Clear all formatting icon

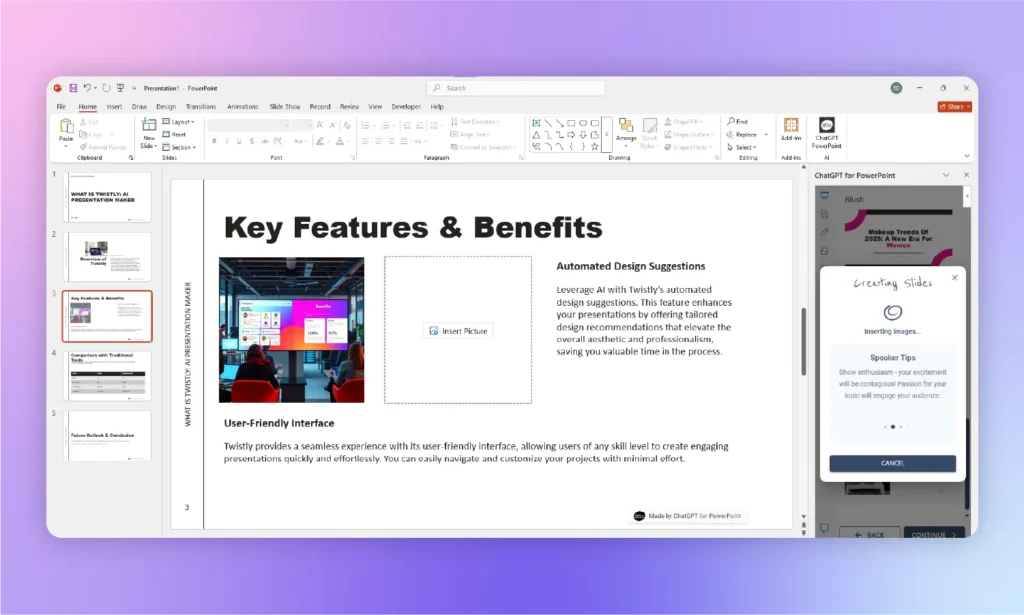(x=347, y=125)
